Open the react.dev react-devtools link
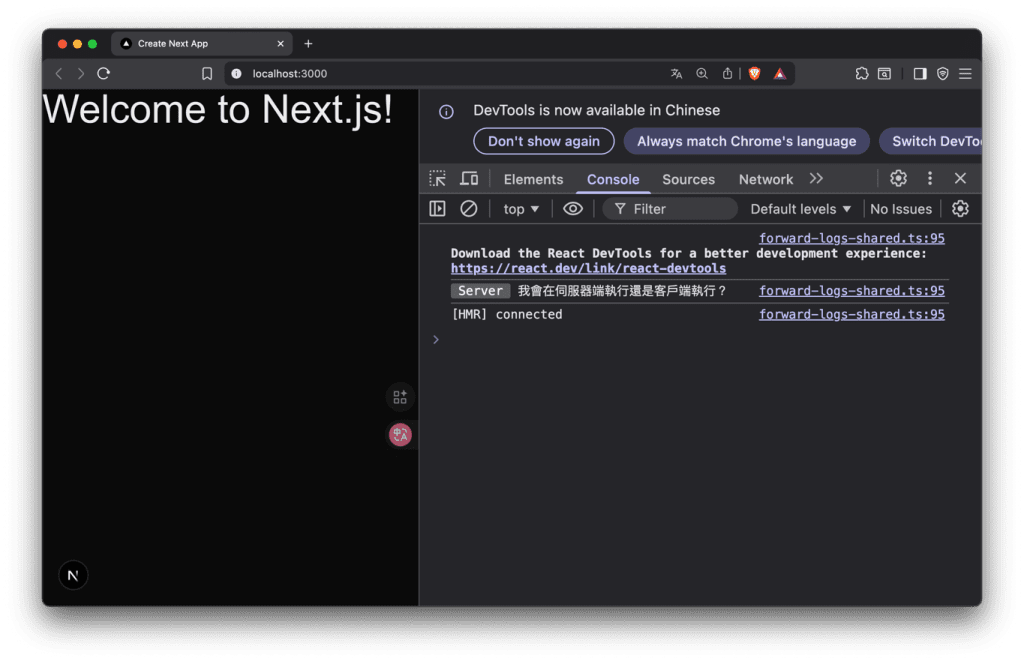Screen dimensions: 1024x662 point(588,268)
